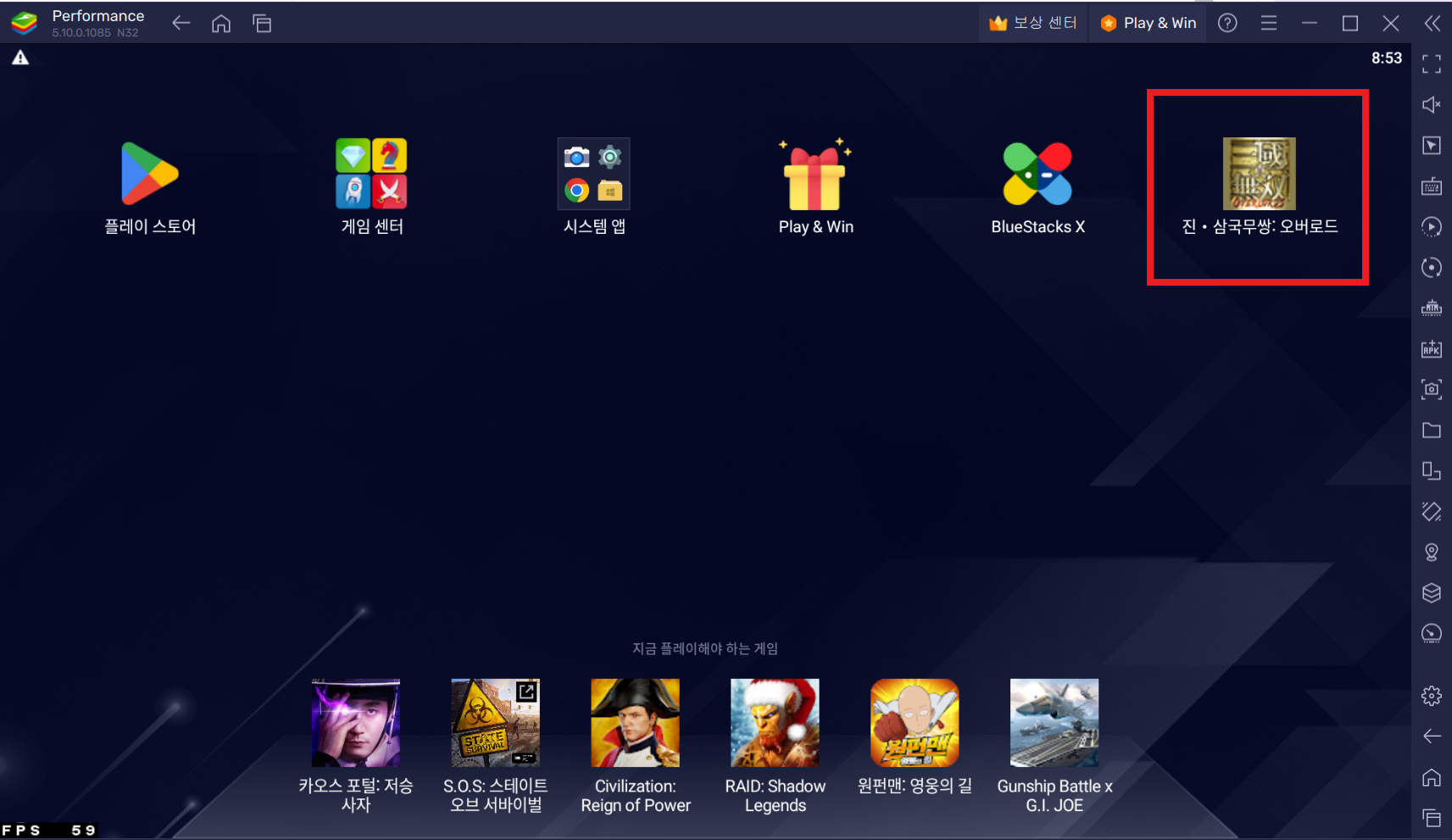Viewport: 1452px width, 840px height.
Task: Toggle cursor lock in sidebar
Action: [1432, 145]
